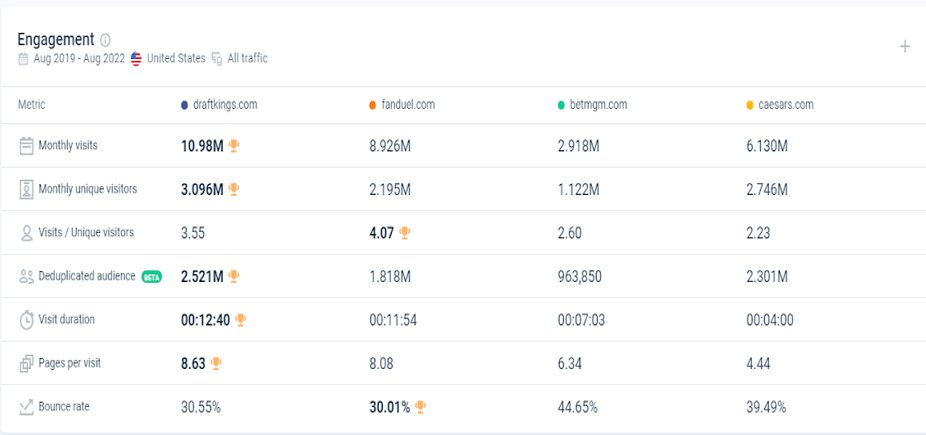Click the 39.49% bounce rate value
The height and width of the screenshot is (435, 926).
pyautogui.click(x=767, y=407)
